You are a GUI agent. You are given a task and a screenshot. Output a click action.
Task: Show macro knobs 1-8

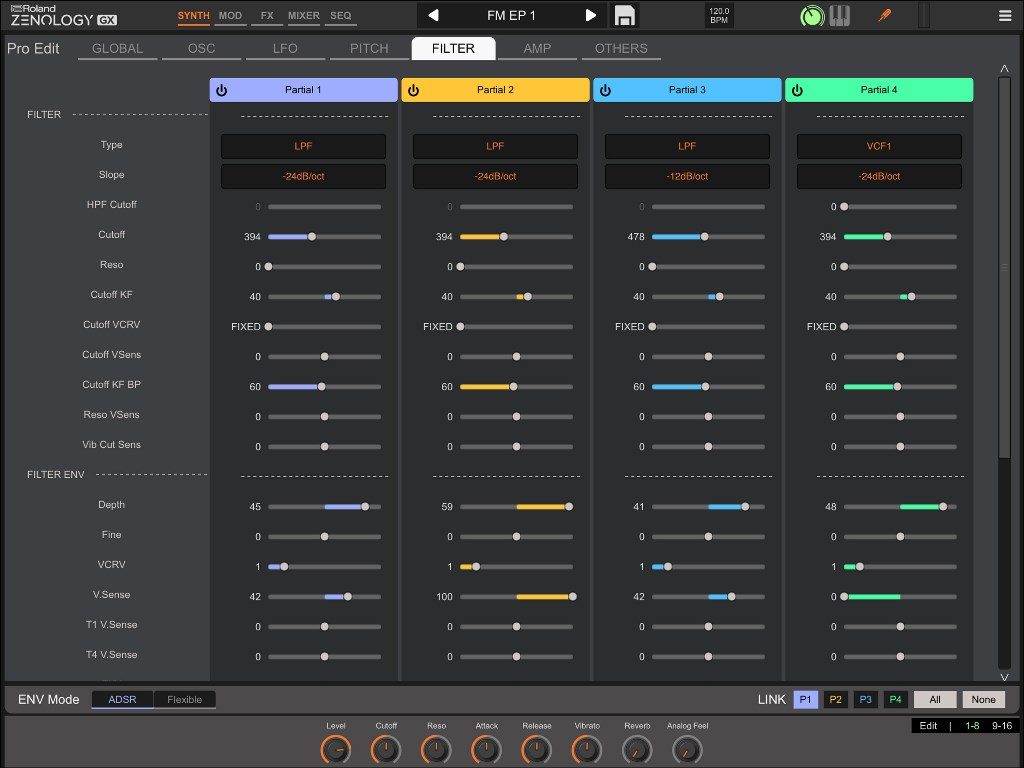click(x=972, y=726)
